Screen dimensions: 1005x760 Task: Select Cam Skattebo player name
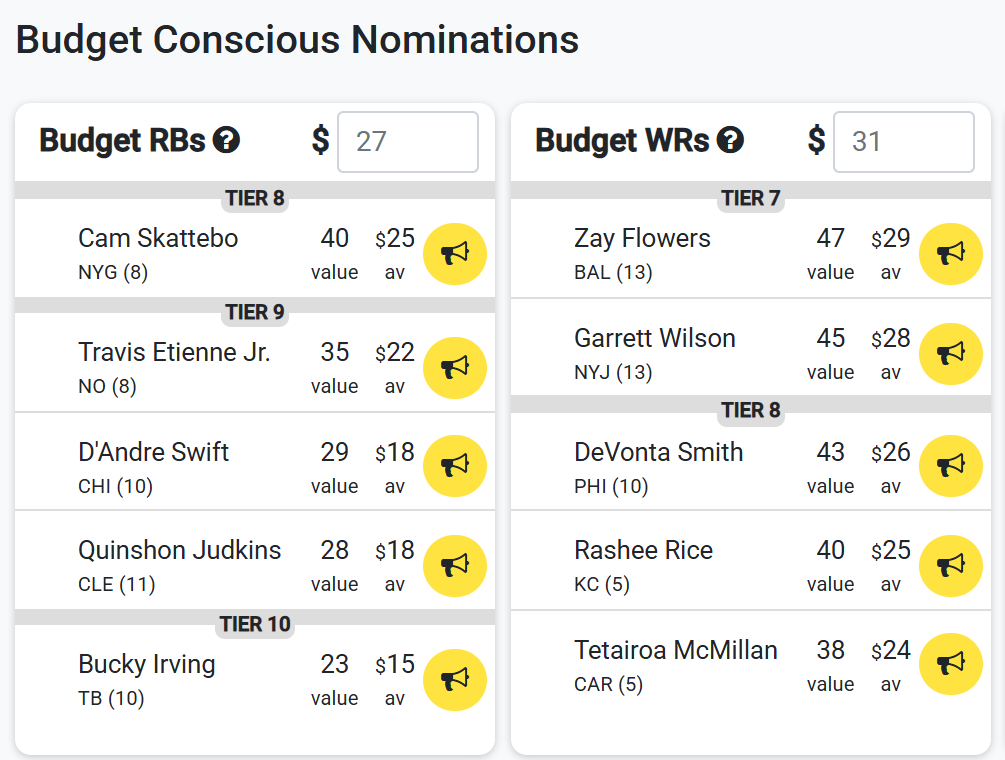[158, 238]
